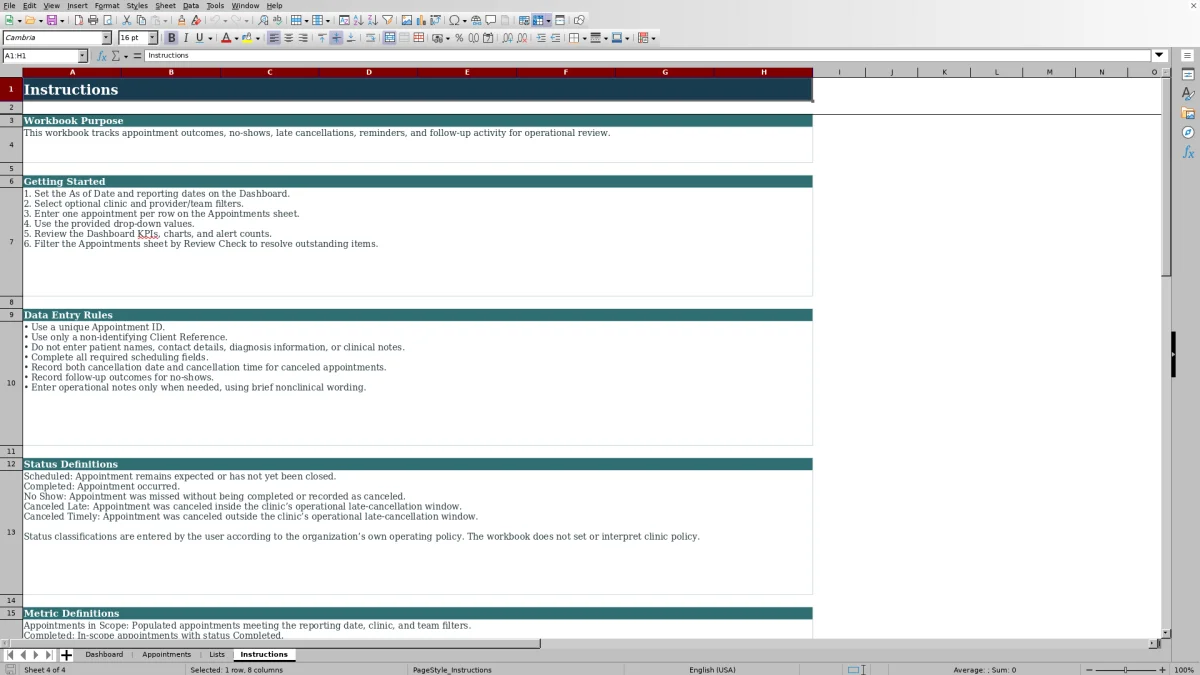The width and height of the screenshot is (1200, 675).
Task: Click the Clear Direct Formatting icon
Action: 196,20
